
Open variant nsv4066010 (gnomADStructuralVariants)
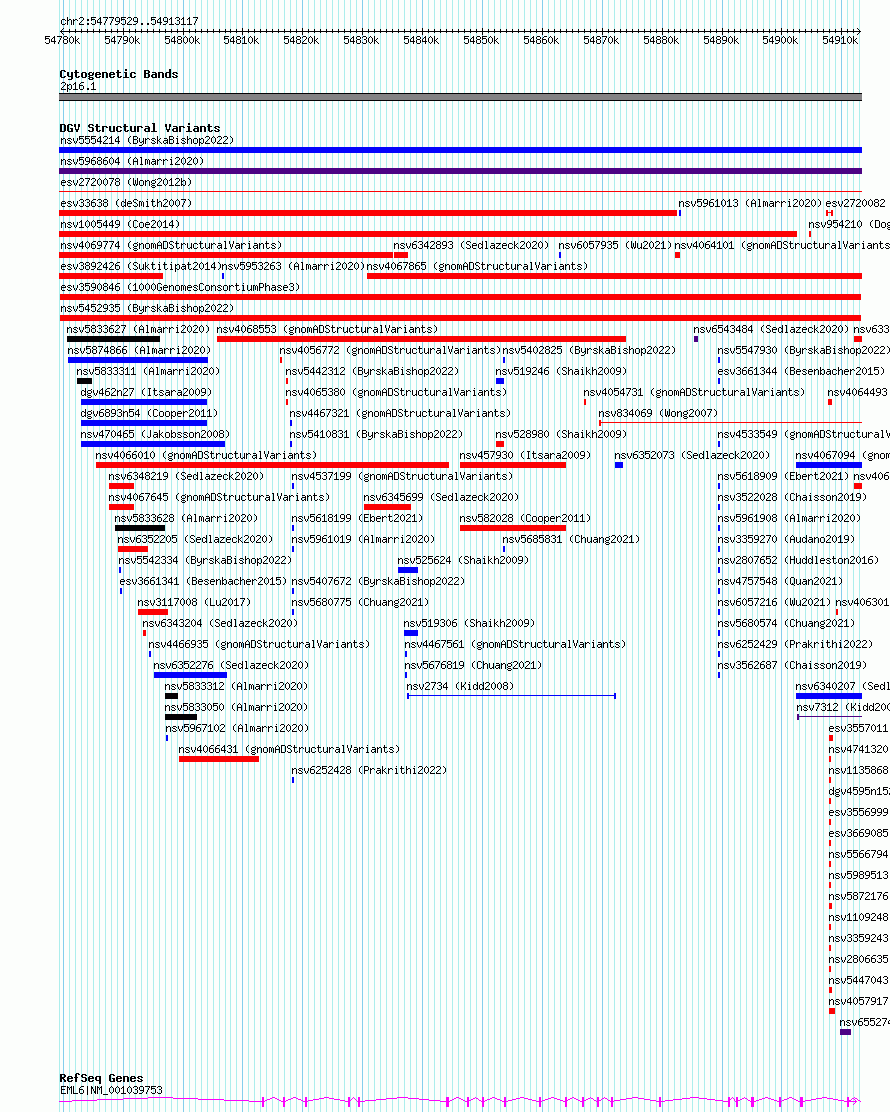point(206,455)
